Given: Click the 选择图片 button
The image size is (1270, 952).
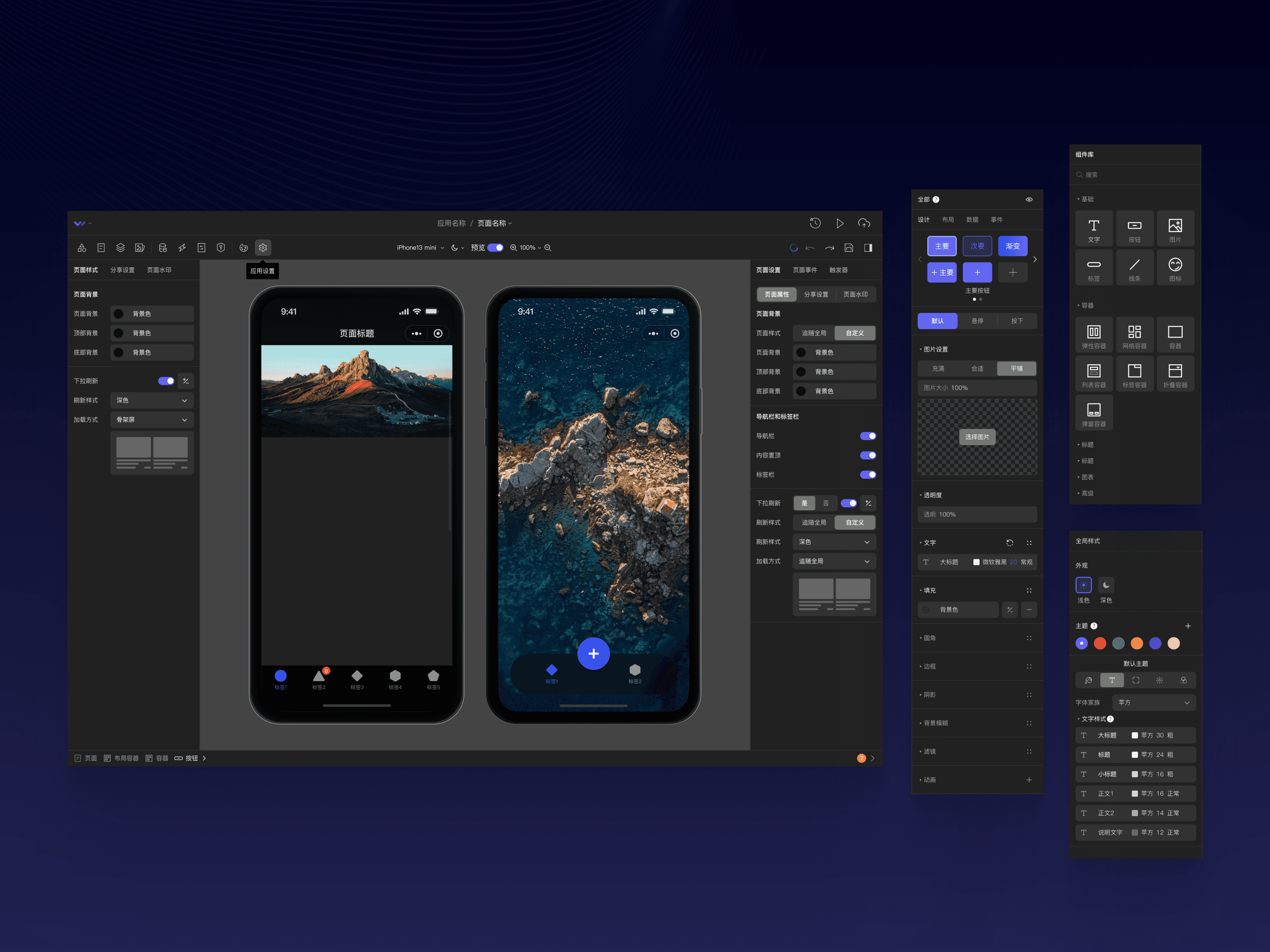Looking at the screenshot, I should coord(977,437).
